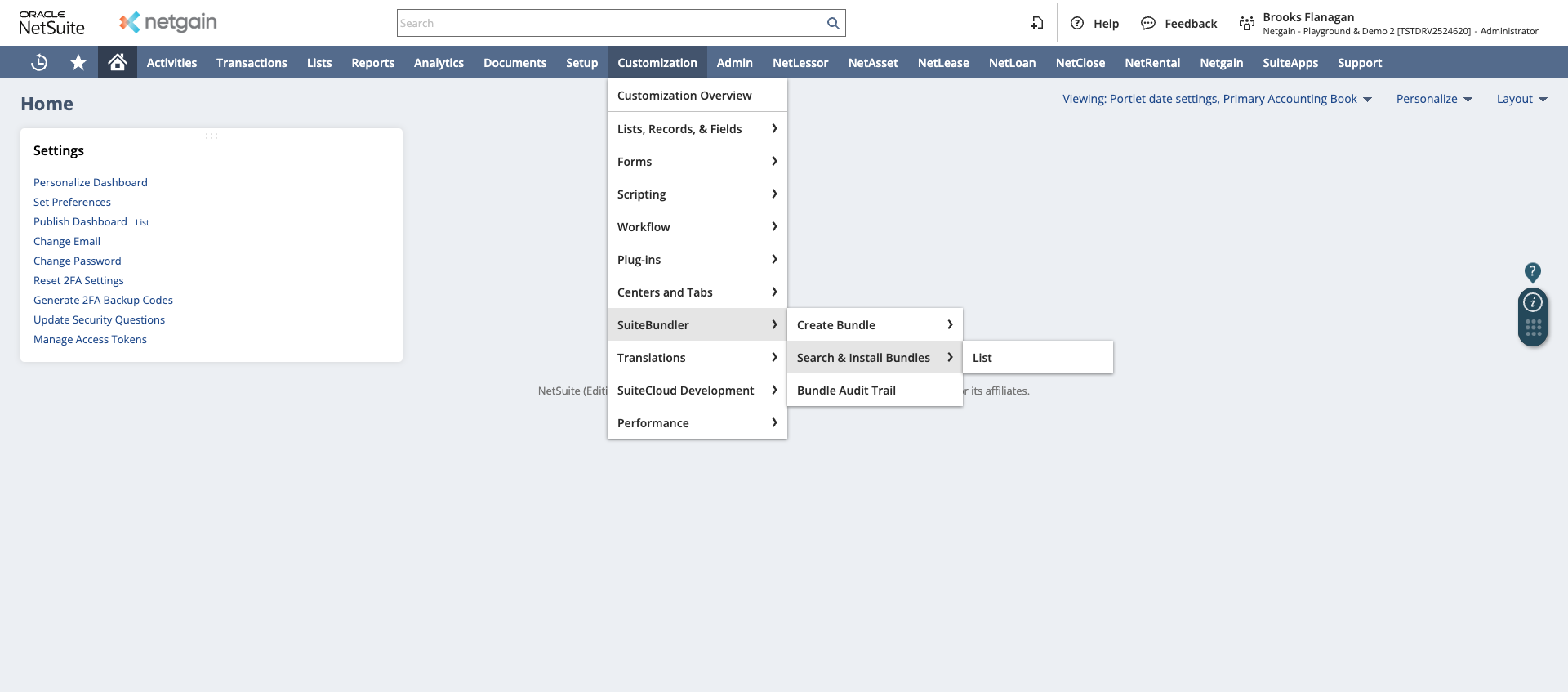Go to Home via house icon
The width and height of the screenshot is (1568, 692).
click(118, 62)
